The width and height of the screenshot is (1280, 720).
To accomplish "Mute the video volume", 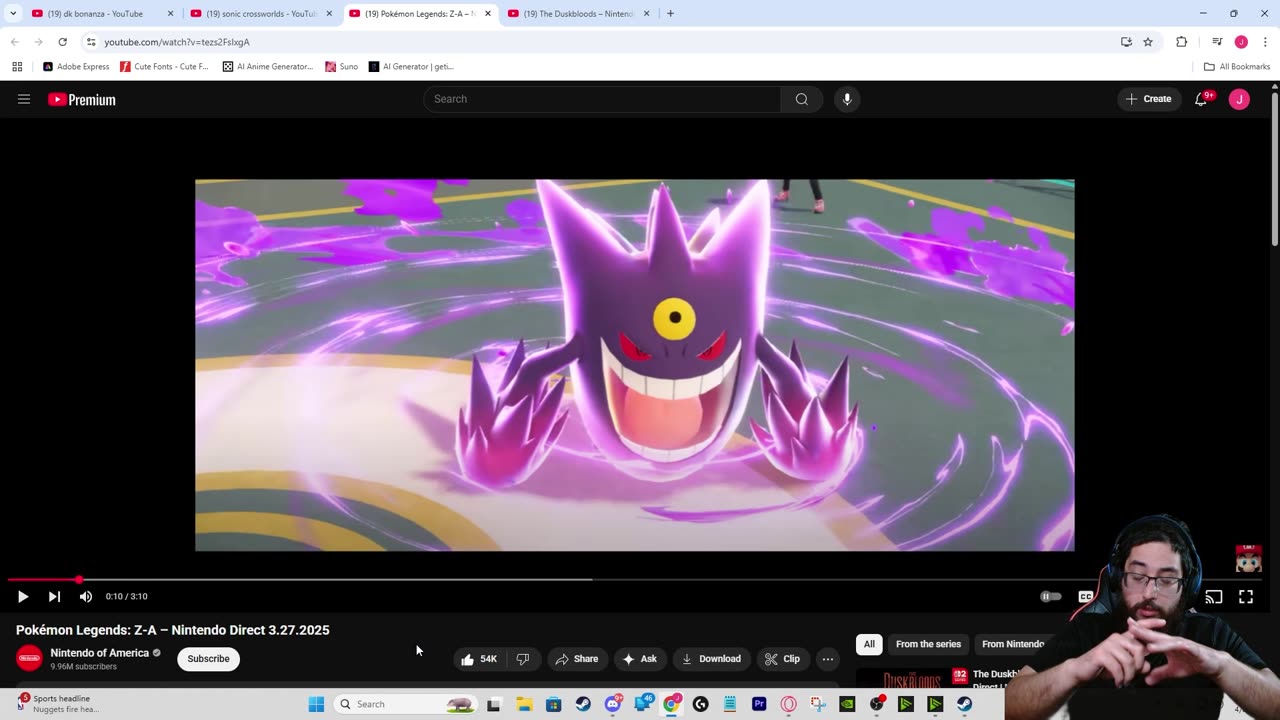I will click(86, 596).
